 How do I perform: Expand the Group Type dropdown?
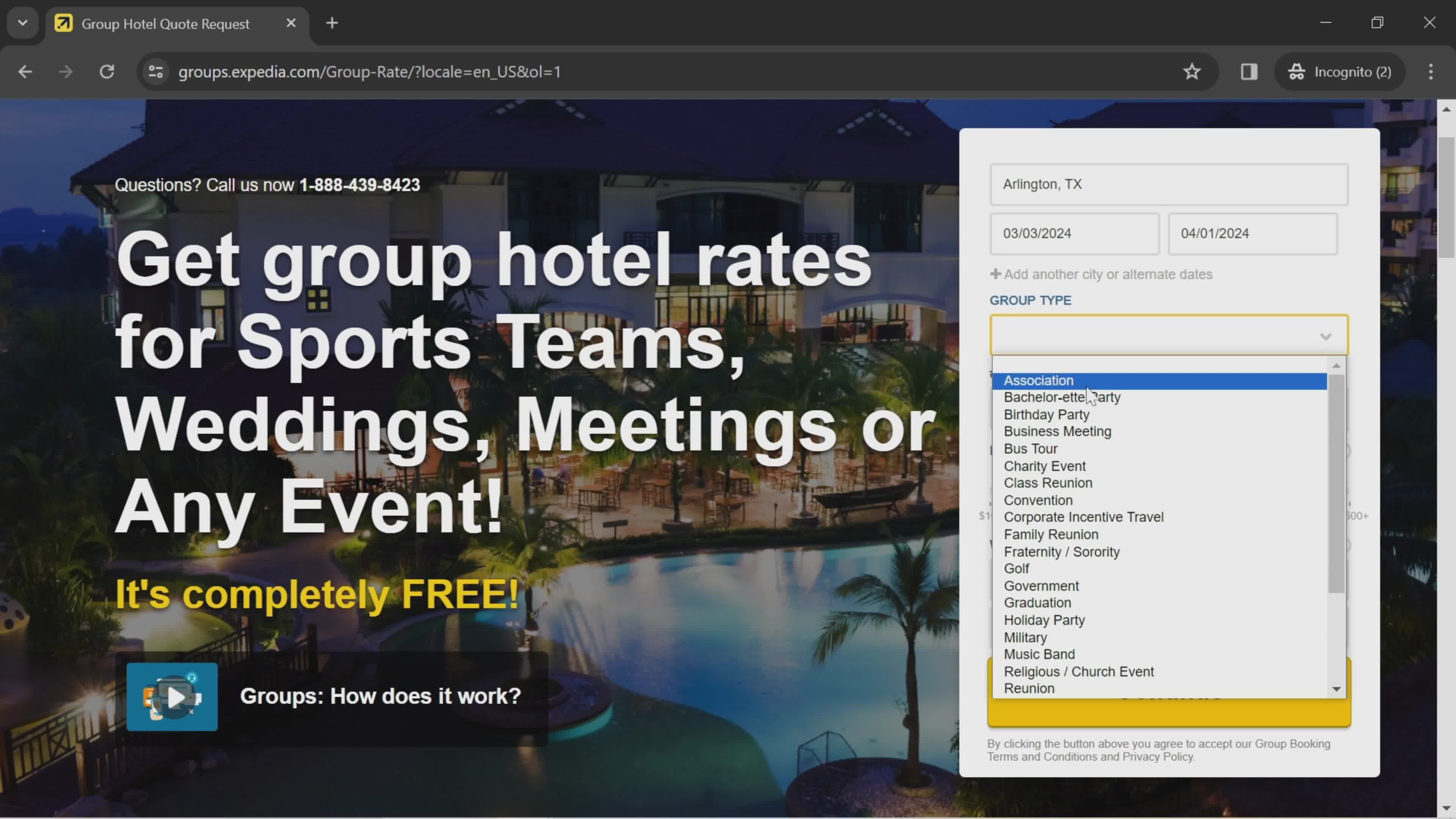coord(1168,335)
